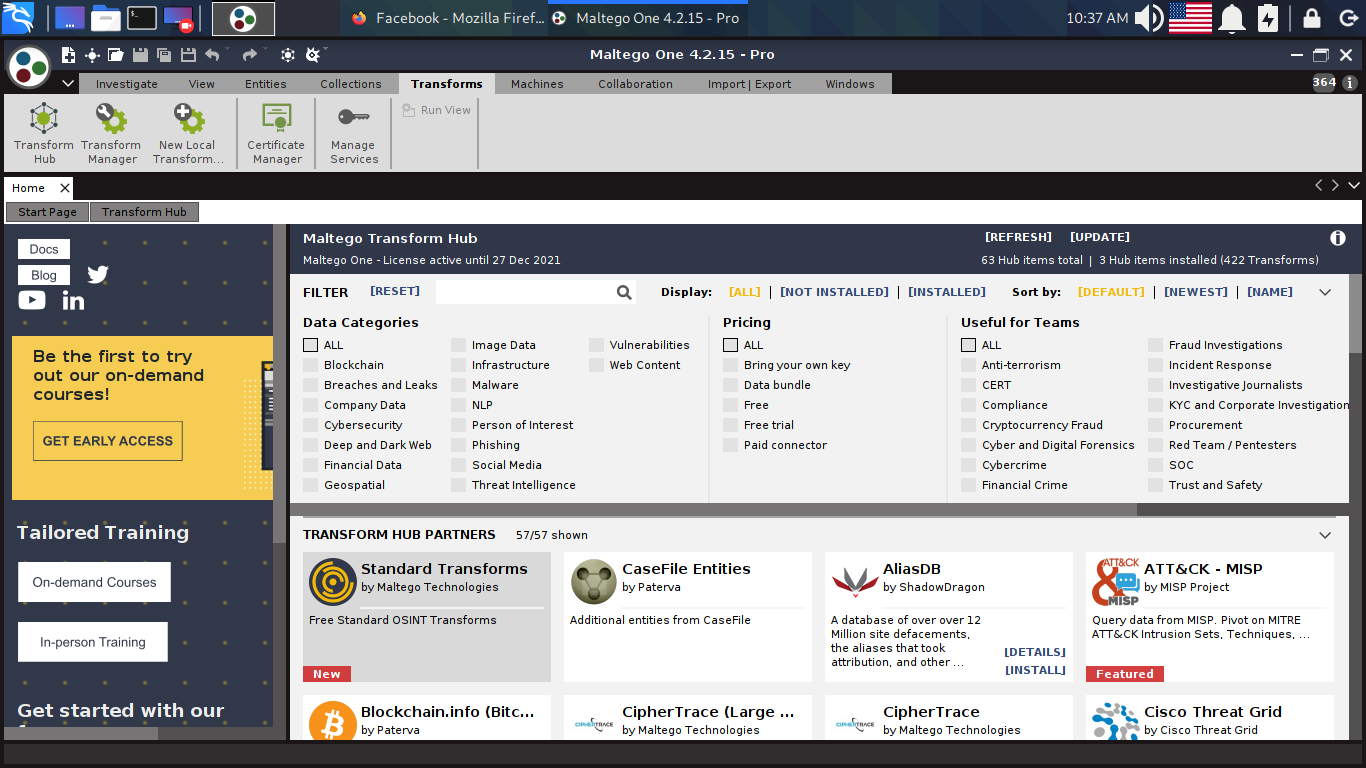The image size is (1366, 768).
Task: Enable the Social Media filter checkbox
Action: 459,465
